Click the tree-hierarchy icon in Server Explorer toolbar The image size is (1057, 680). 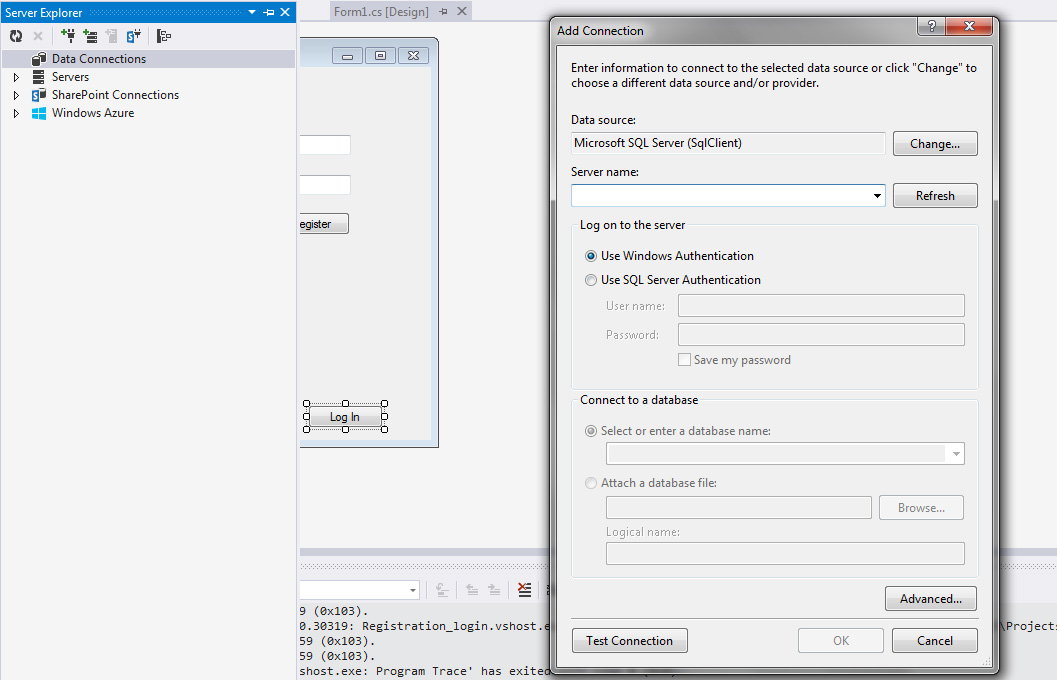164,36
